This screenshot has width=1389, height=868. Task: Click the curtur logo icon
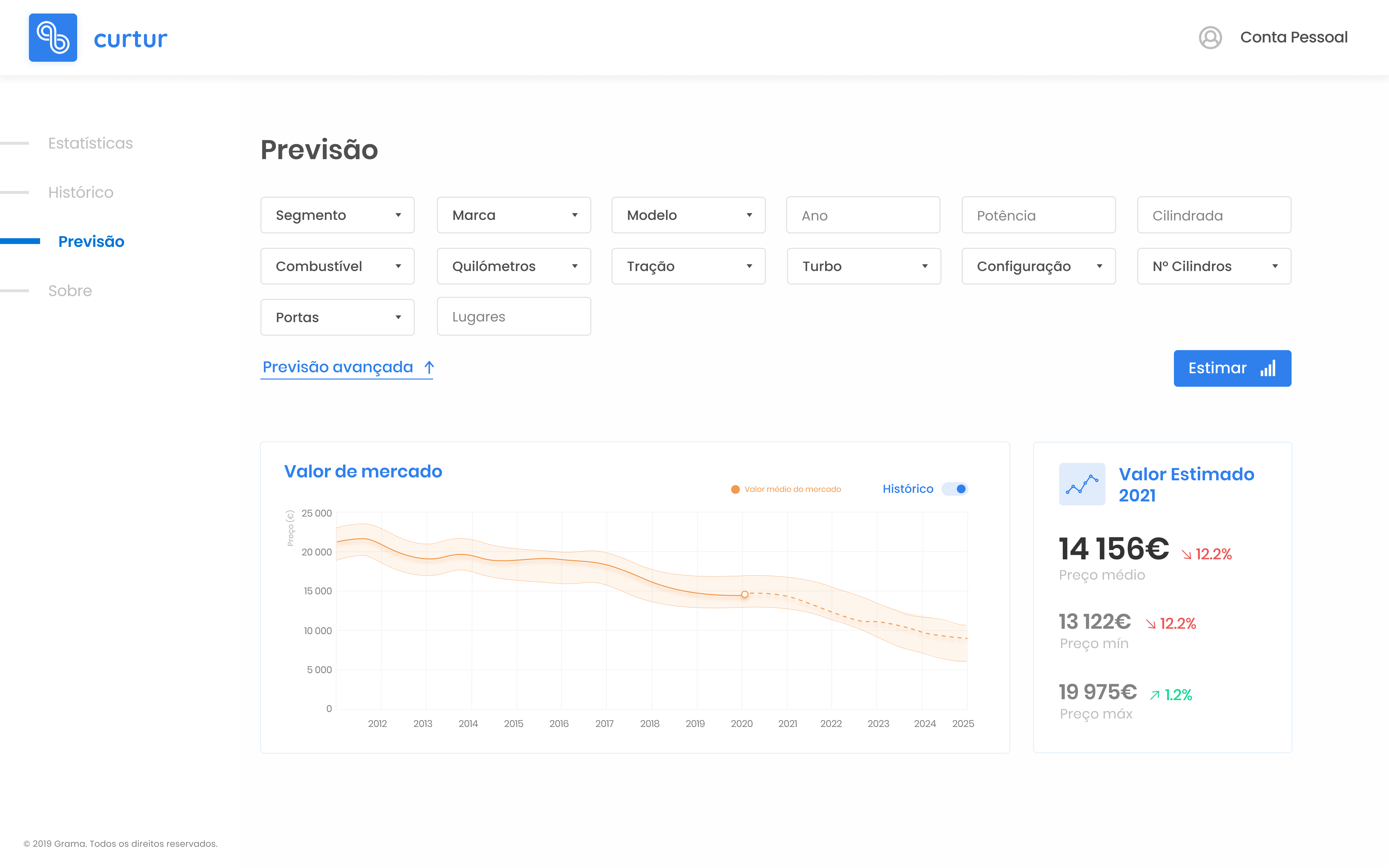(x=53, y=37)
